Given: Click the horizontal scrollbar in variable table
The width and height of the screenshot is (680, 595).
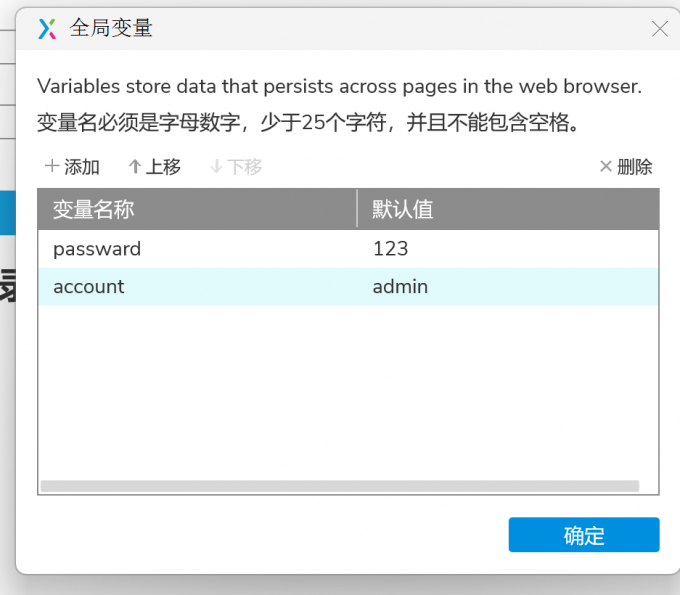Looking at the screenshot, I should 340,486.
